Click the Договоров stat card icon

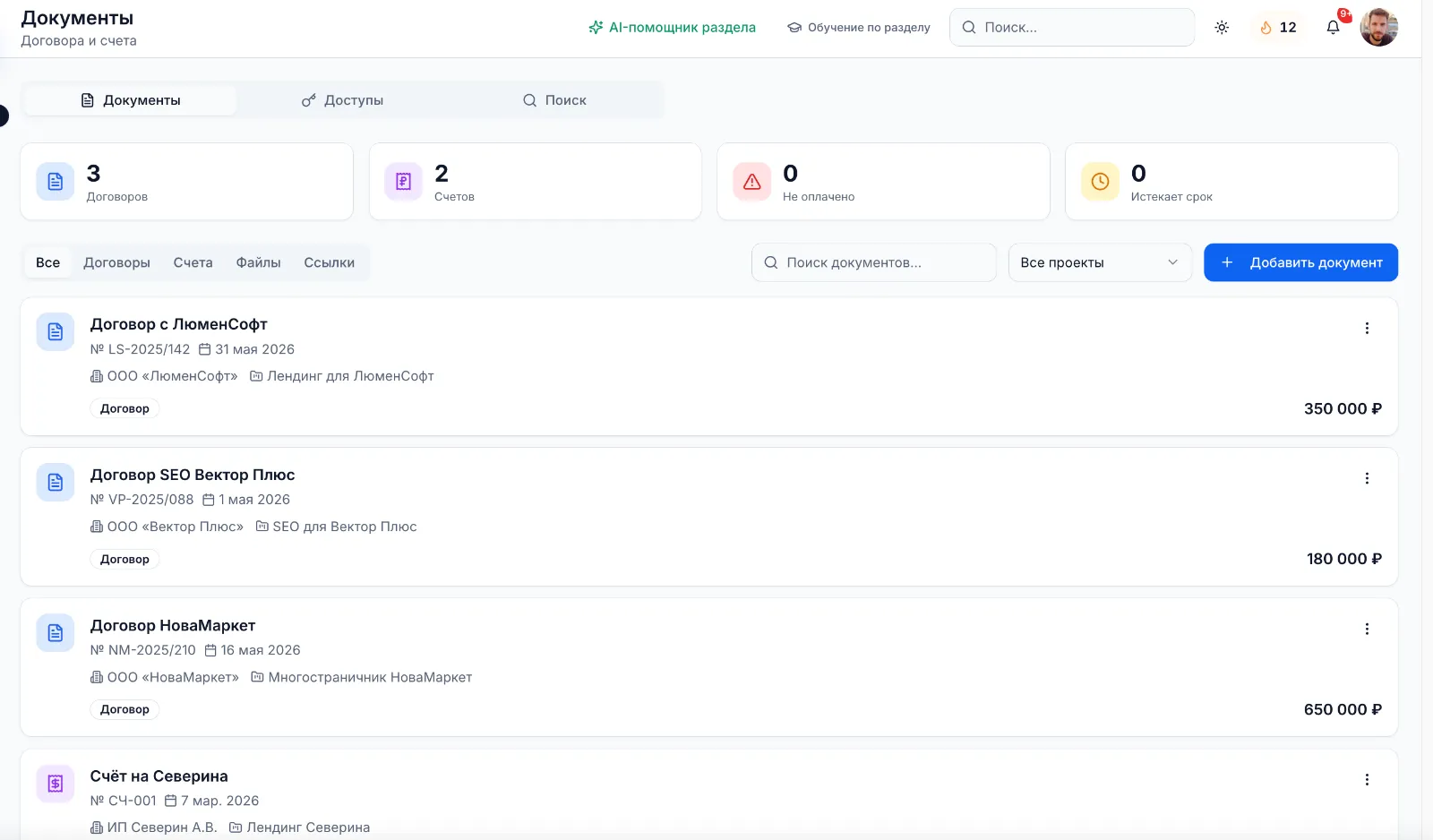pos(56,182)
